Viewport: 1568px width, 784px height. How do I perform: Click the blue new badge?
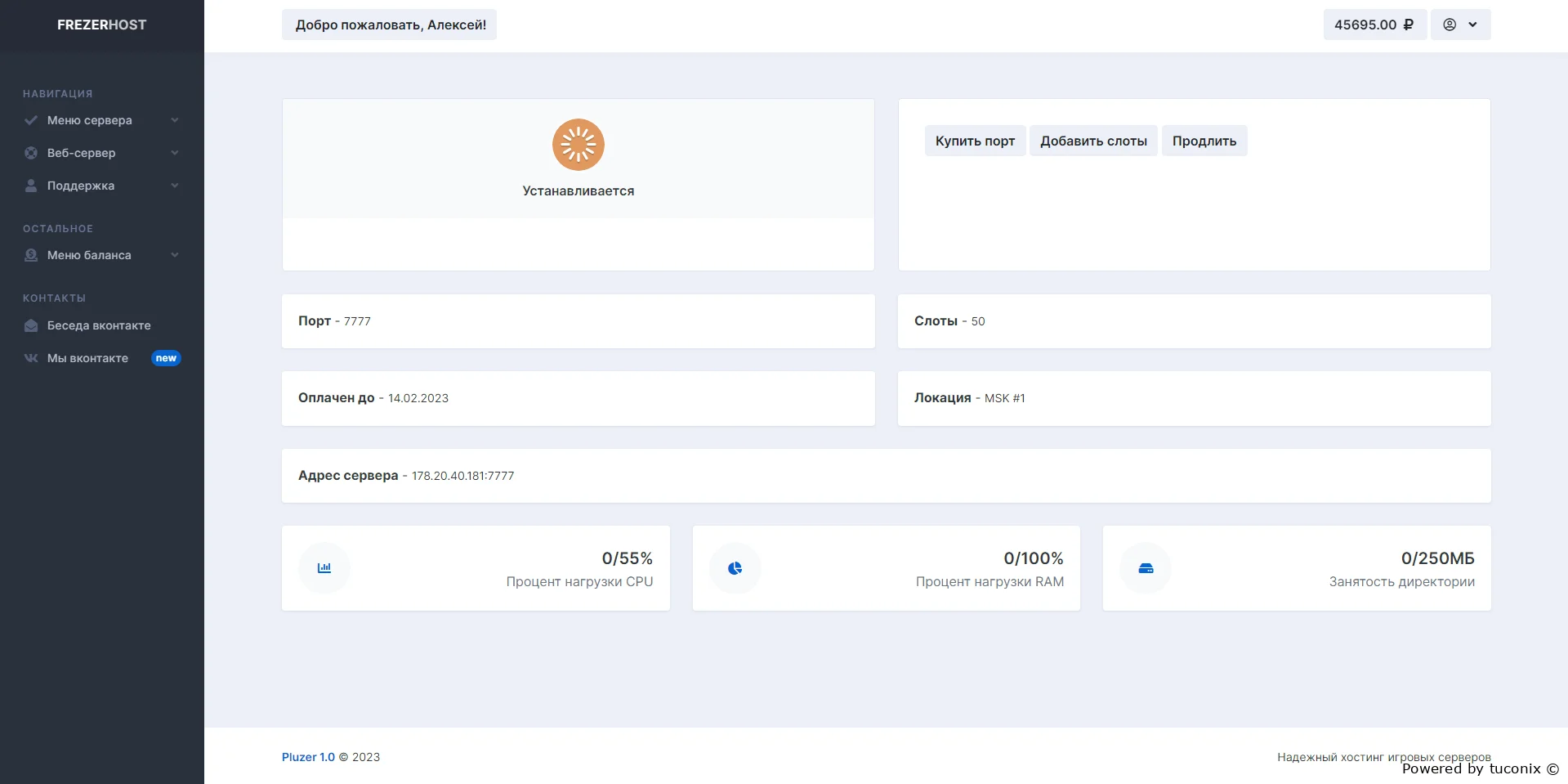[x=166, y=358]
